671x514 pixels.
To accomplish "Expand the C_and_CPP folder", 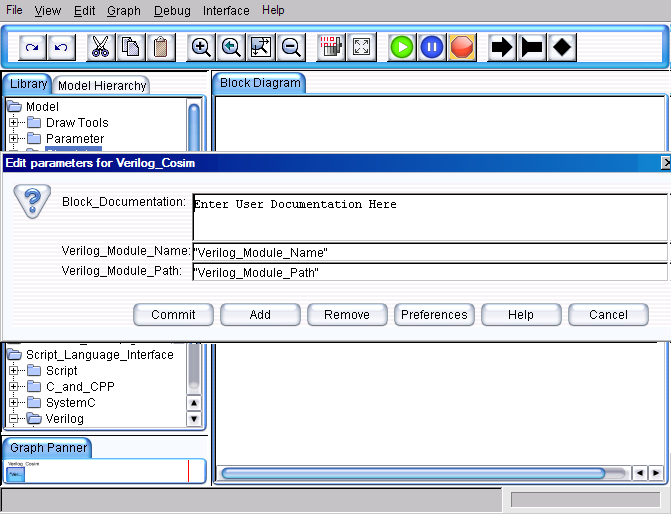I will [x=13, y=386].
